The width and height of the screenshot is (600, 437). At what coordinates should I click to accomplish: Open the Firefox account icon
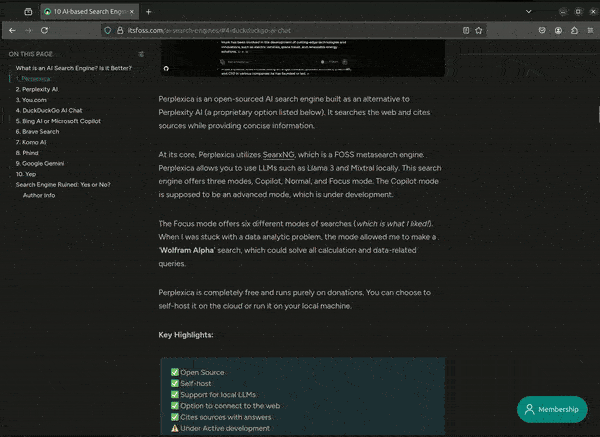pos(558,31)
